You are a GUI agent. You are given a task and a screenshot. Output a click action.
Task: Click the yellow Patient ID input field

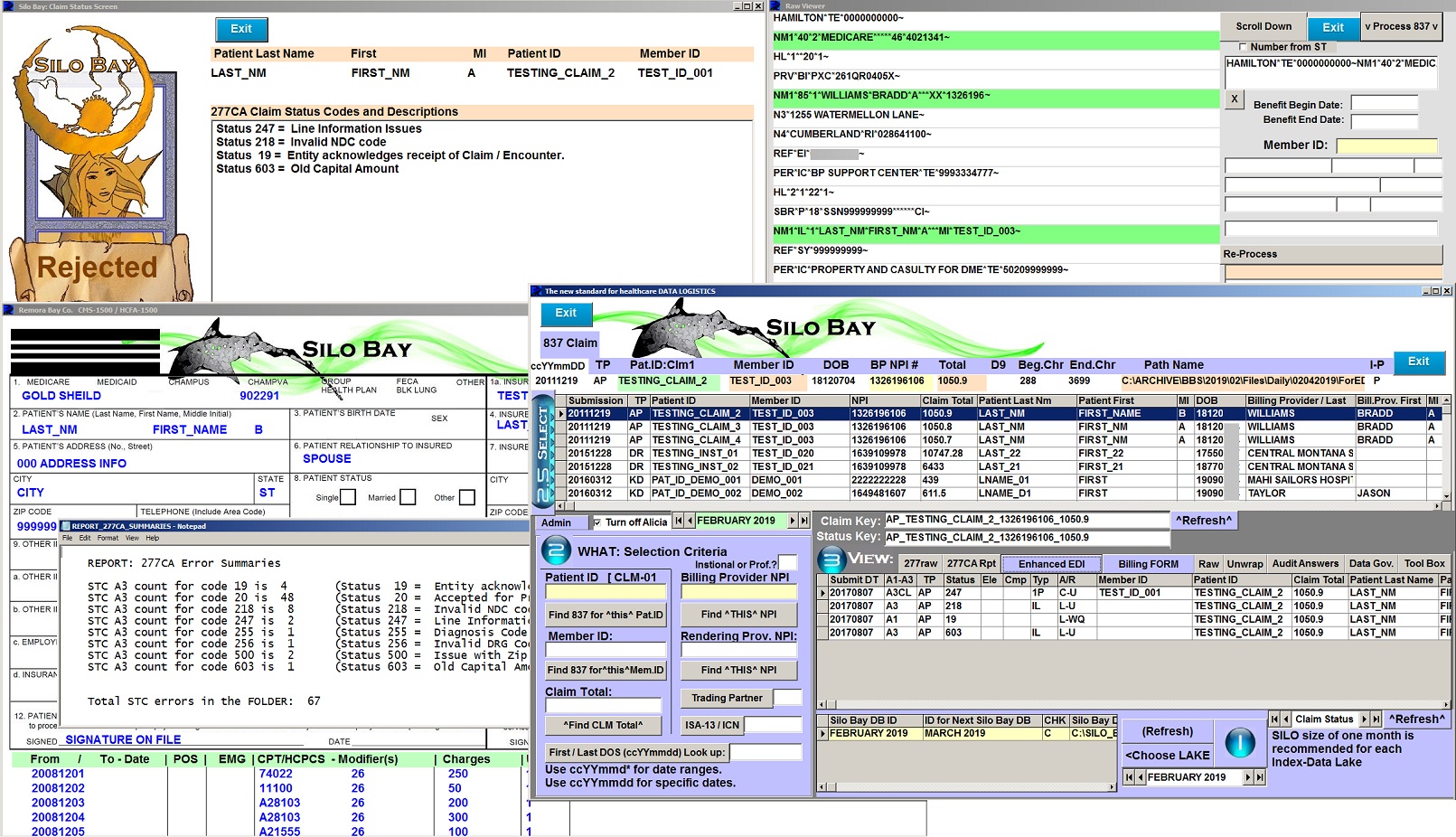[x=606, y=592]
